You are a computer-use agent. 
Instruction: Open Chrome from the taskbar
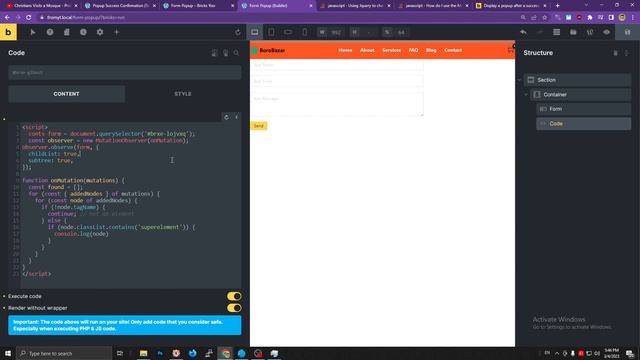click(x=225, y=353)
